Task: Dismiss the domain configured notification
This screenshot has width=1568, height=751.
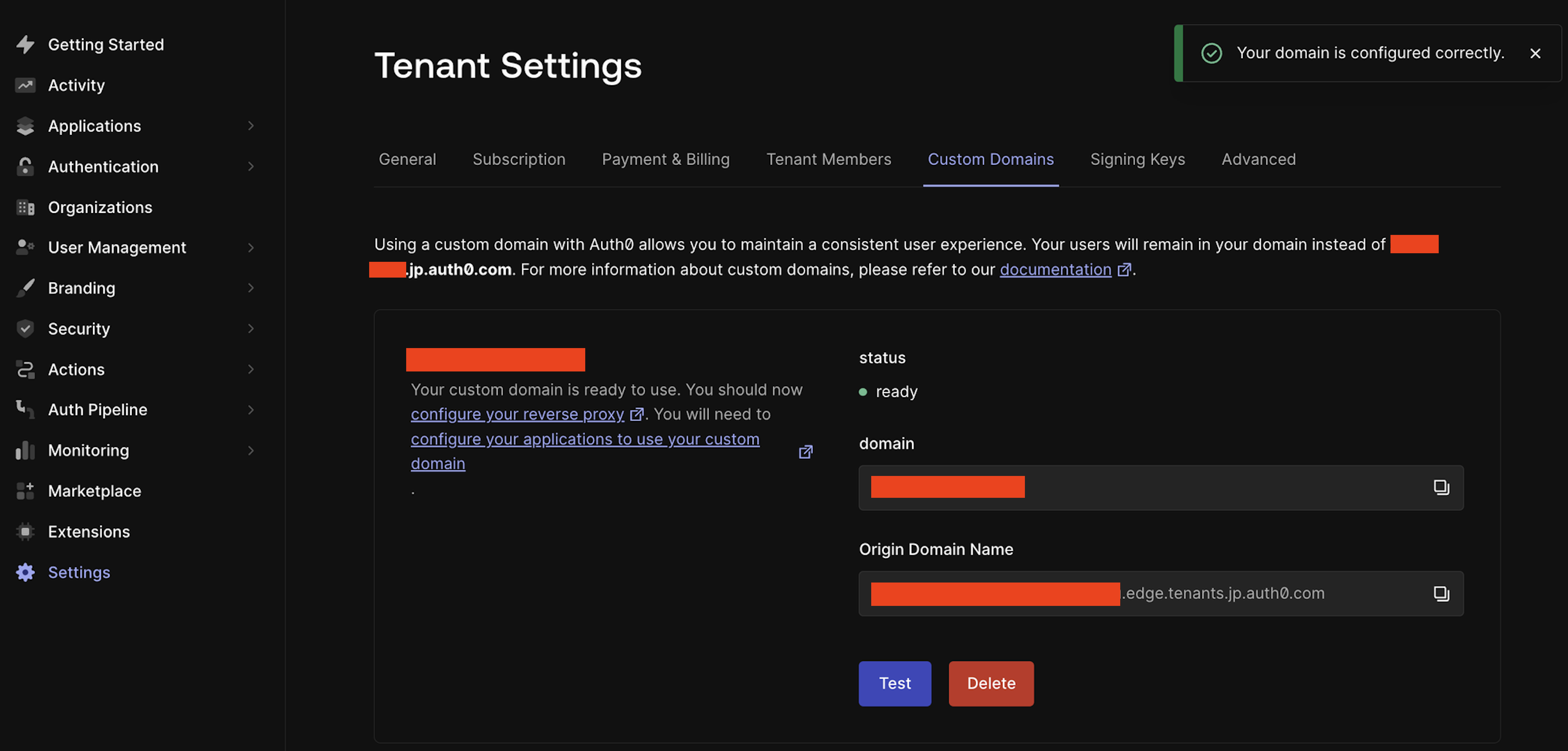Action: 1535,54
